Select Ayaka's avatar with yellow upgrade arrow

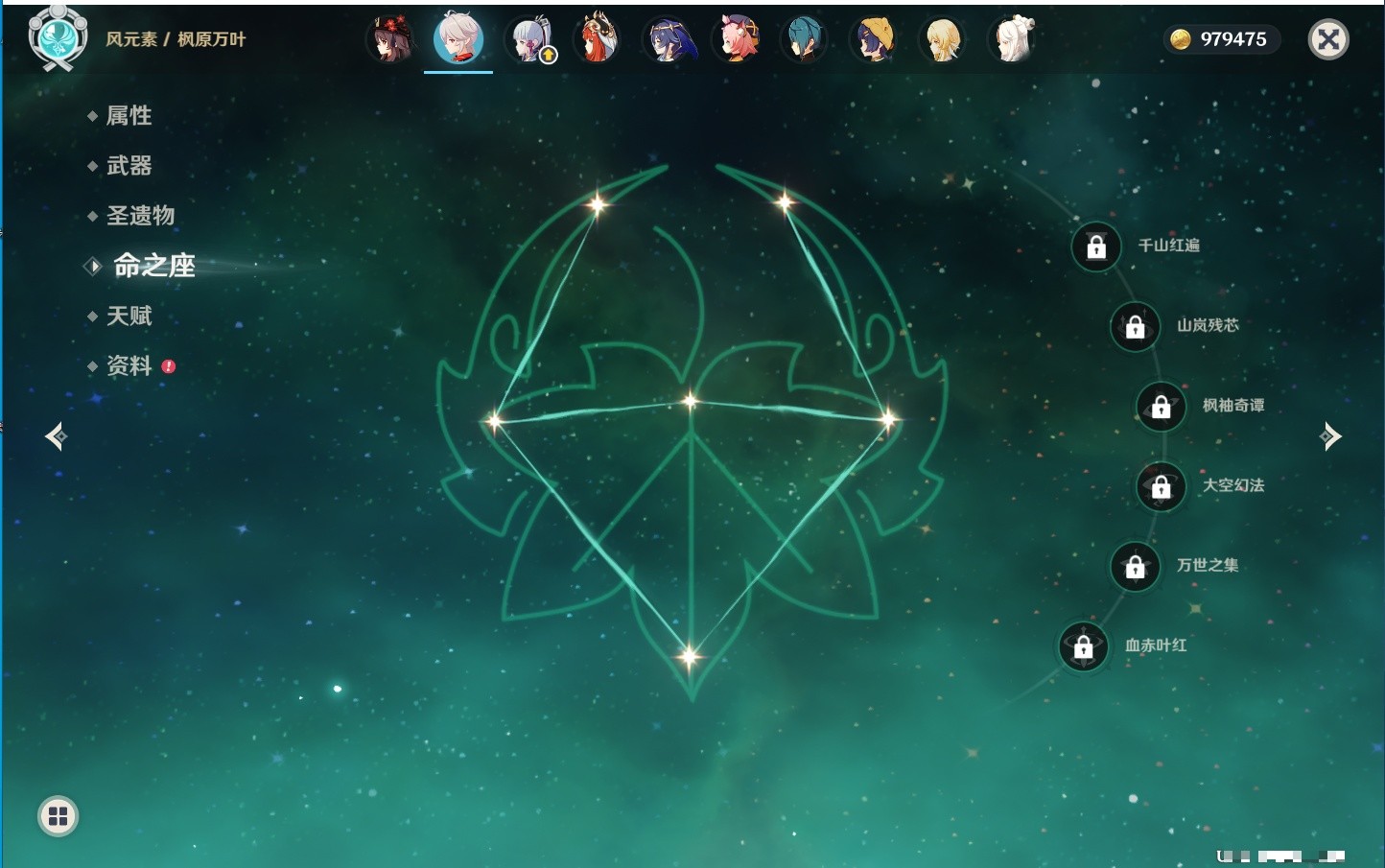(x=531, y=39)
